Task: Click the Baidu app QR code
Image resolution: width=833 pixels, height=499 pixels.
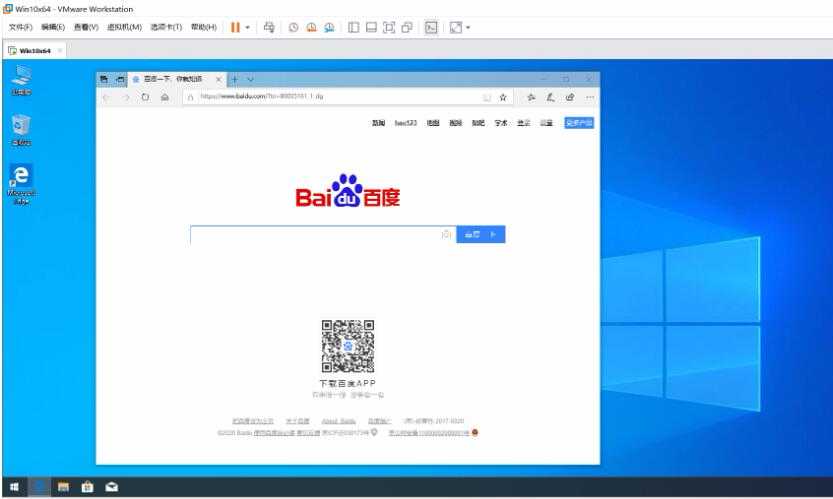Action: 348,346
